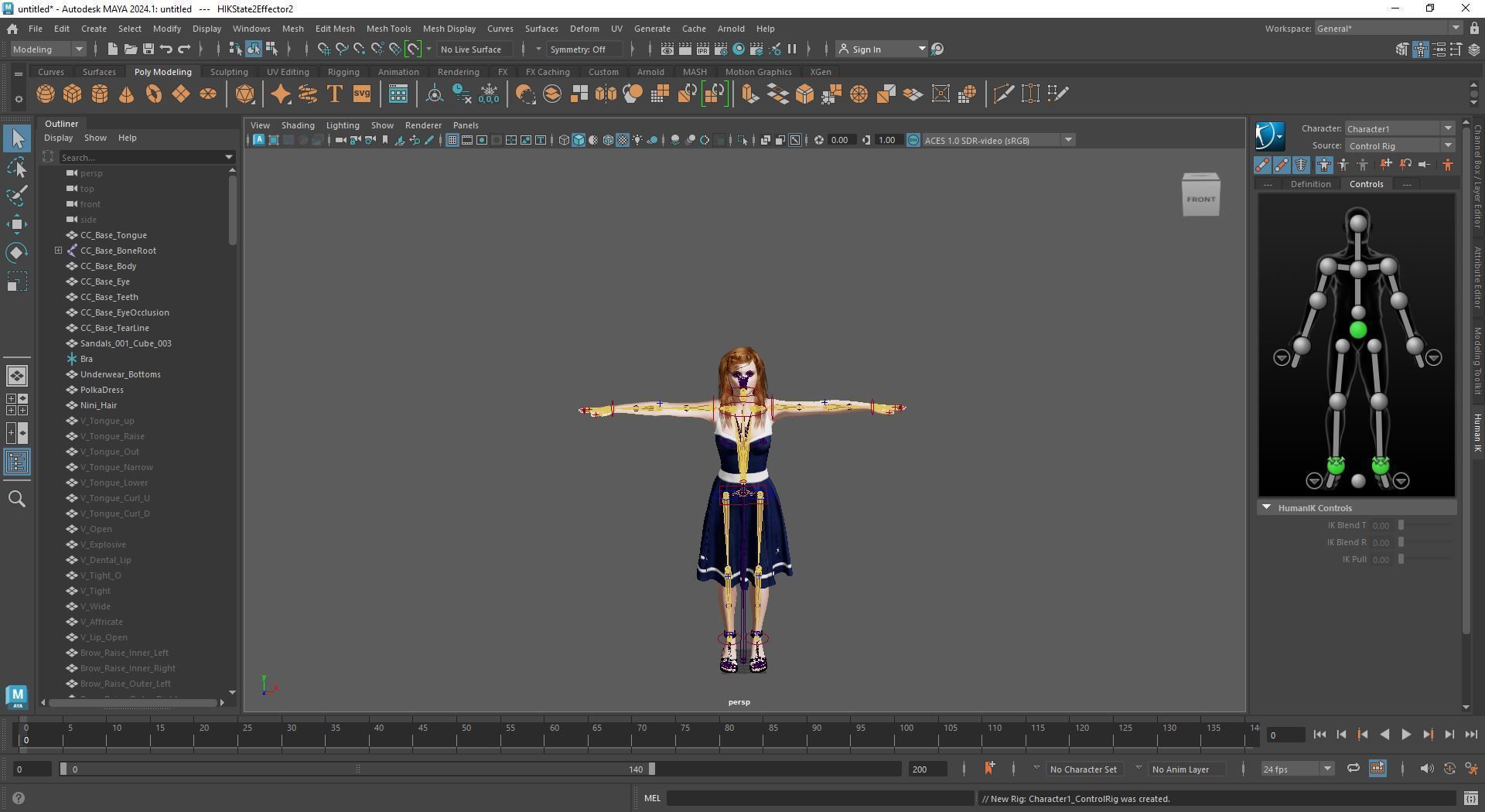Click the range slider end handle at 140

click(x=652, y=769)
